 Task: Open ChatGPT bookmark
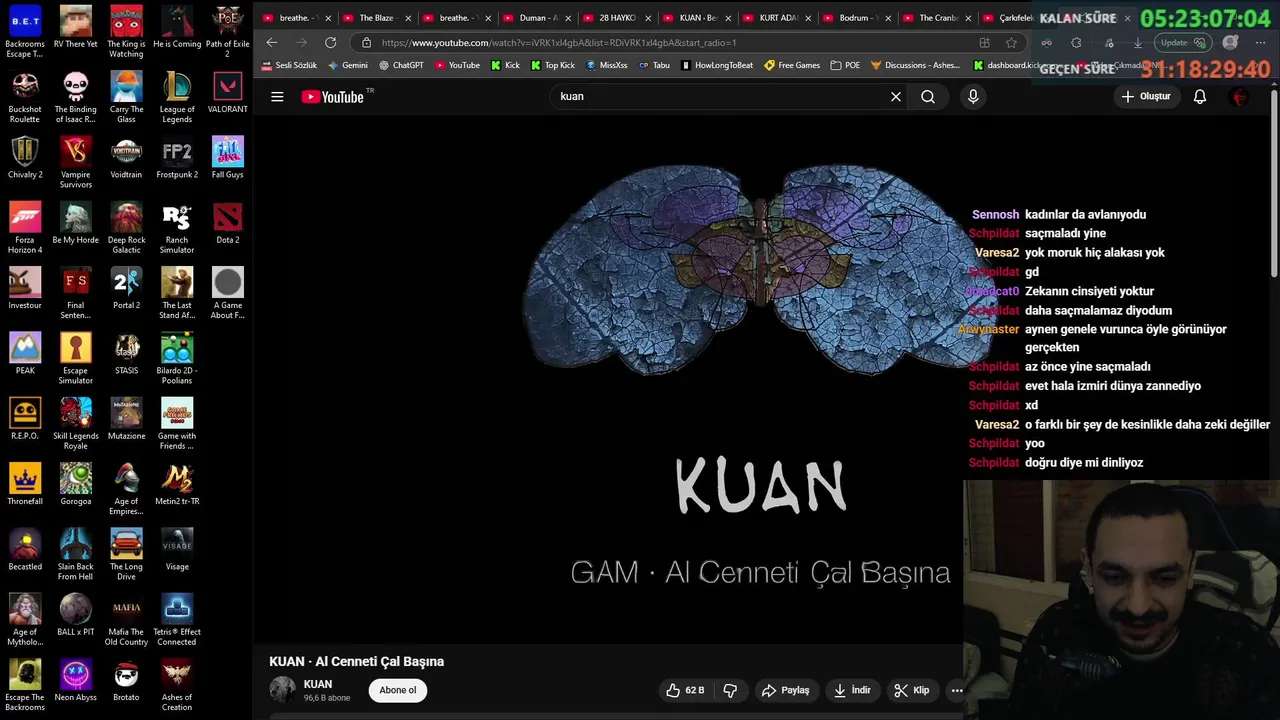coord(401,65)
